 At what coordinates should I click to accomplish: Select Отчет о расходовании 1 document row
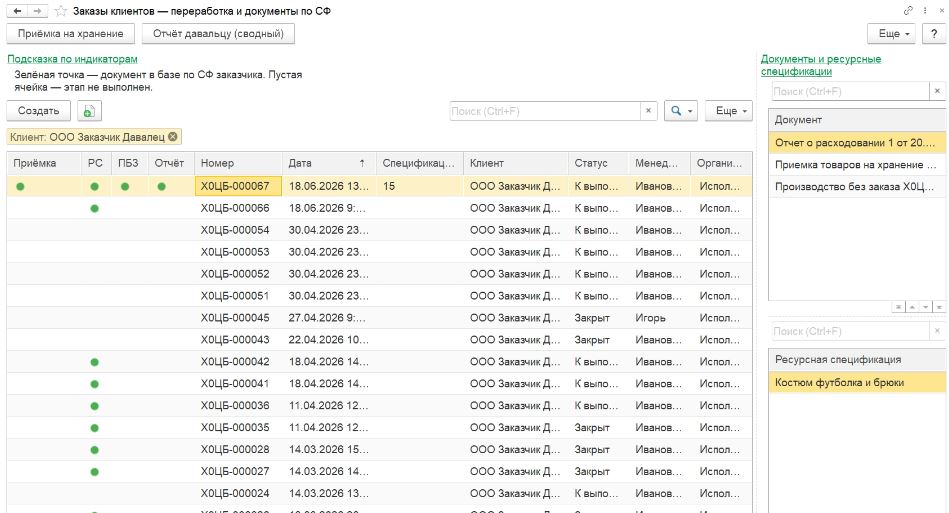pyautogui.click(x=857, y=143)
